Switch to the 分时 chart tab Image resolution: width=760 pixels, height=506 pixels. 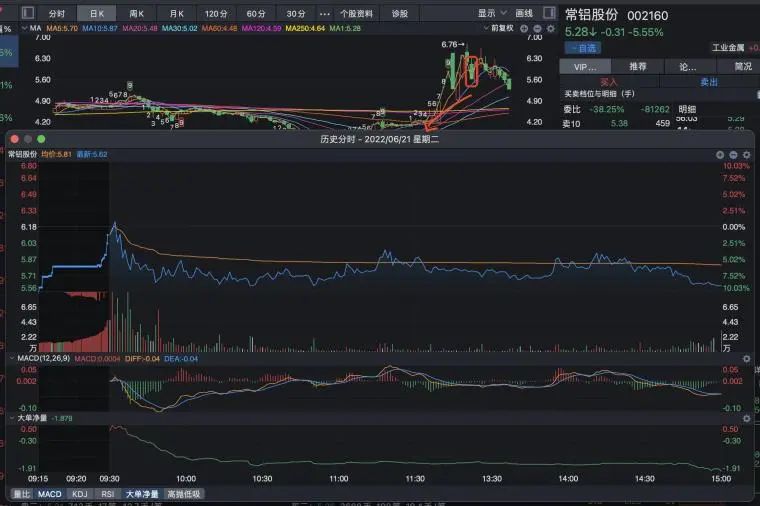(57, 14)
